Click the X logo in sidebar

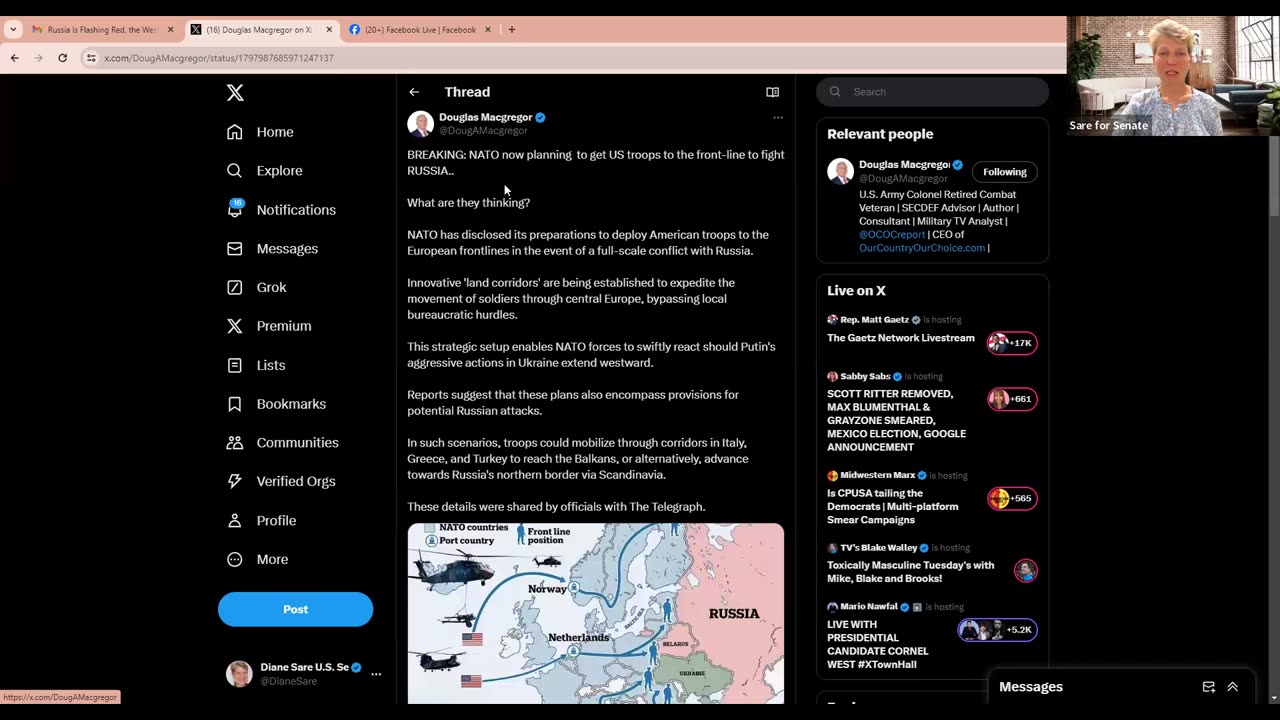pos(235,93)
